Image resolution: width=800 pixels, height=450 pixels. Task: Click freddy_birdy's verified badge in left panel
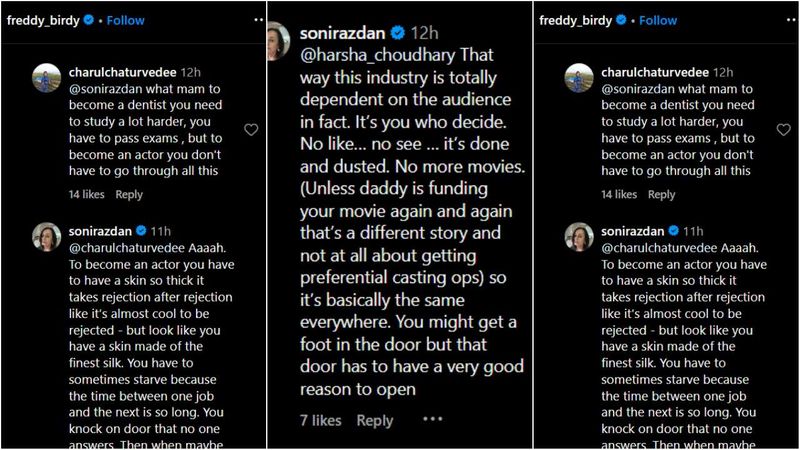[87, 20]
